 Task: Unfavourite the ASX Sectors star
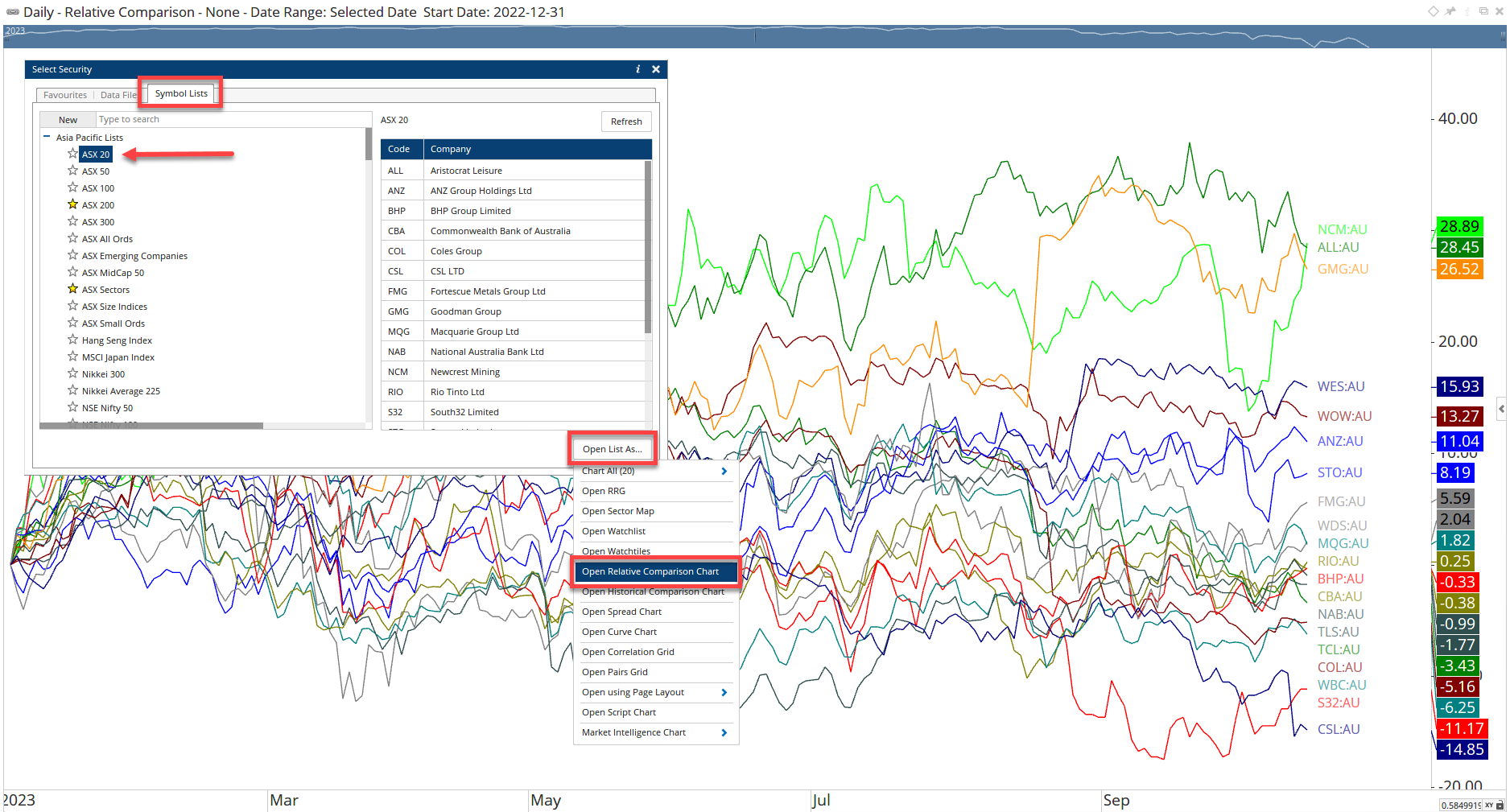(72, 289)
